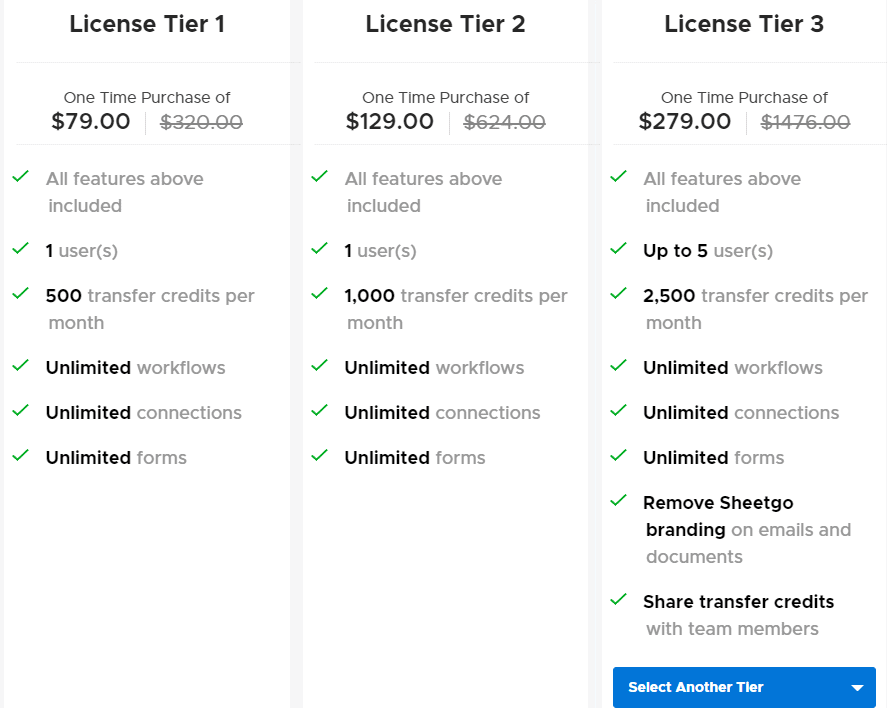Select the License Tier 2 heading
This screenshot has height=708, width=887.
(x=445, y=24)
